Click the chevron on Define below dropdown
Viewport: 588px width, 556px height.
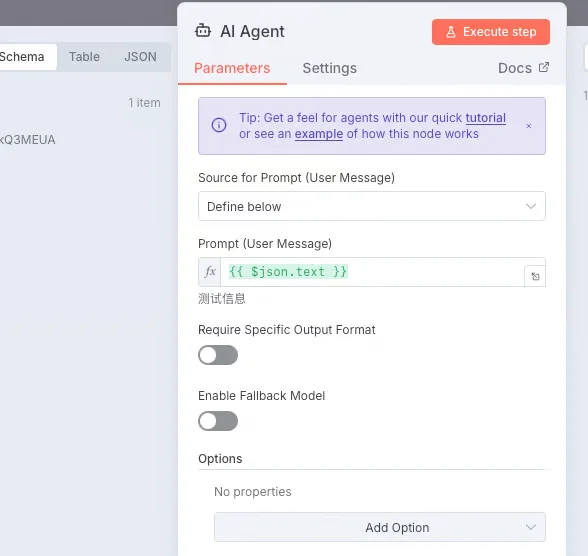click(531, 206)
